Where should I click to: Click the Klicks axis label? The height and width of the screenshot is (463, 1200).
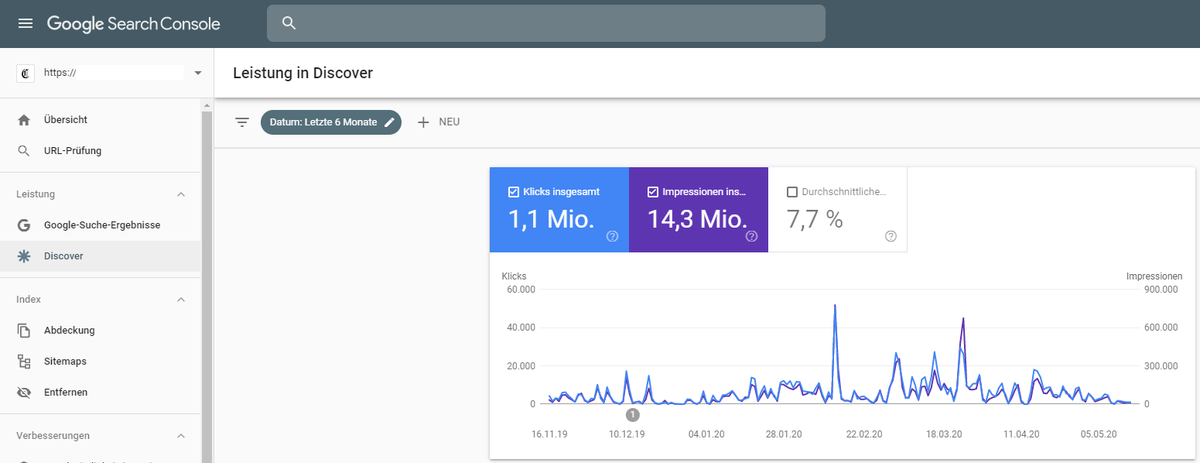coord(513,276)
